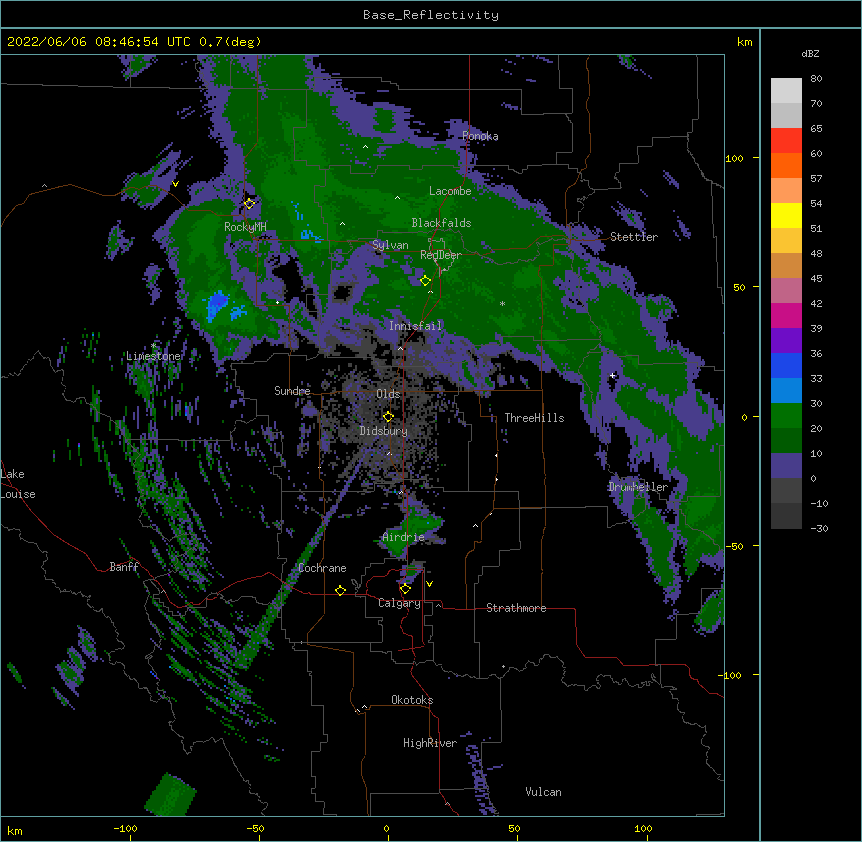Click the Innisfail city label
Image resolution: width=862 pixels, height=842 pixels.
click(x=415, y=326)
